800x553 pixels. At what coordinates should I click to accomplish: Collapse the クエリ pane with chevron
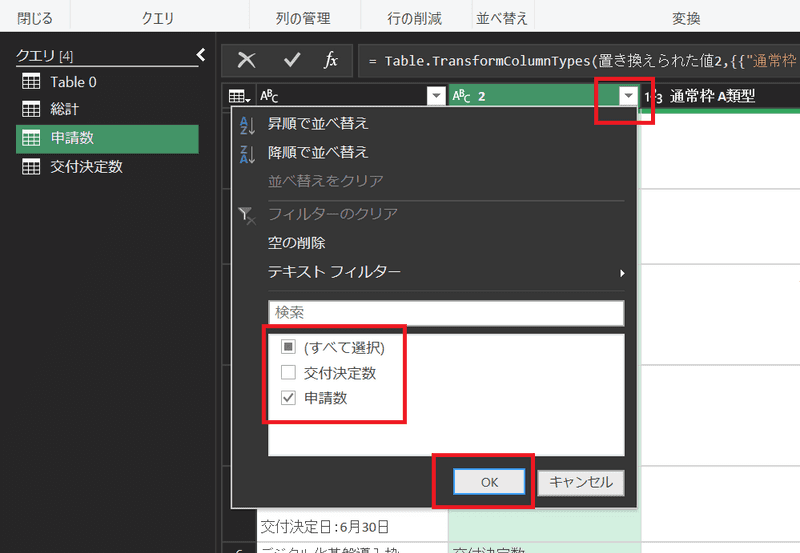coord(200,55)
